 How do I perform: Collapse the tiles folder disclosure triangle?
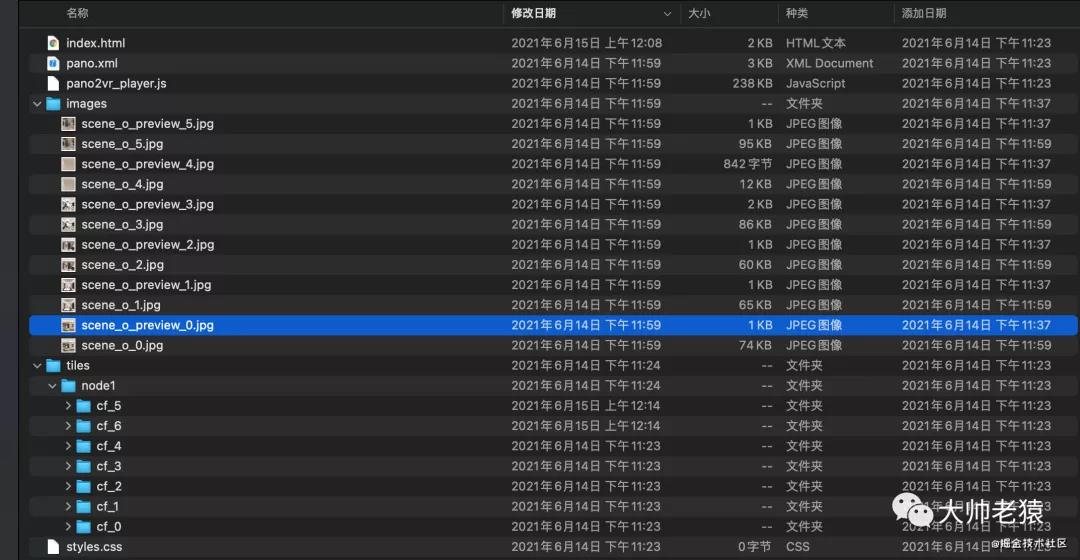tap(37, 366)
